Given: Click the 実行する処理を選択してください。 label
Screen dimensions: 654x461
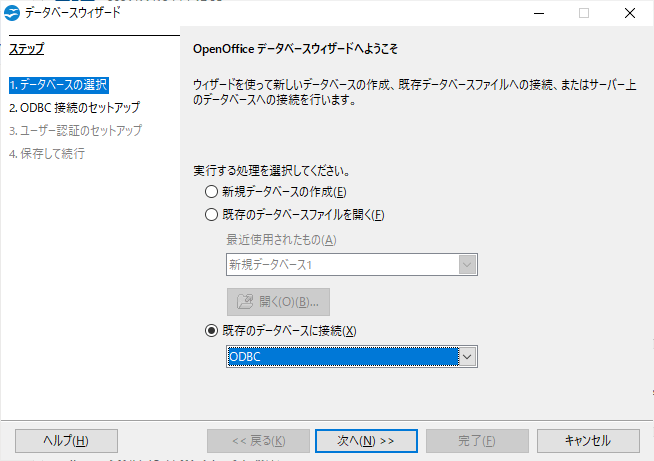Looking at the screenshot, I should (272, 171).
